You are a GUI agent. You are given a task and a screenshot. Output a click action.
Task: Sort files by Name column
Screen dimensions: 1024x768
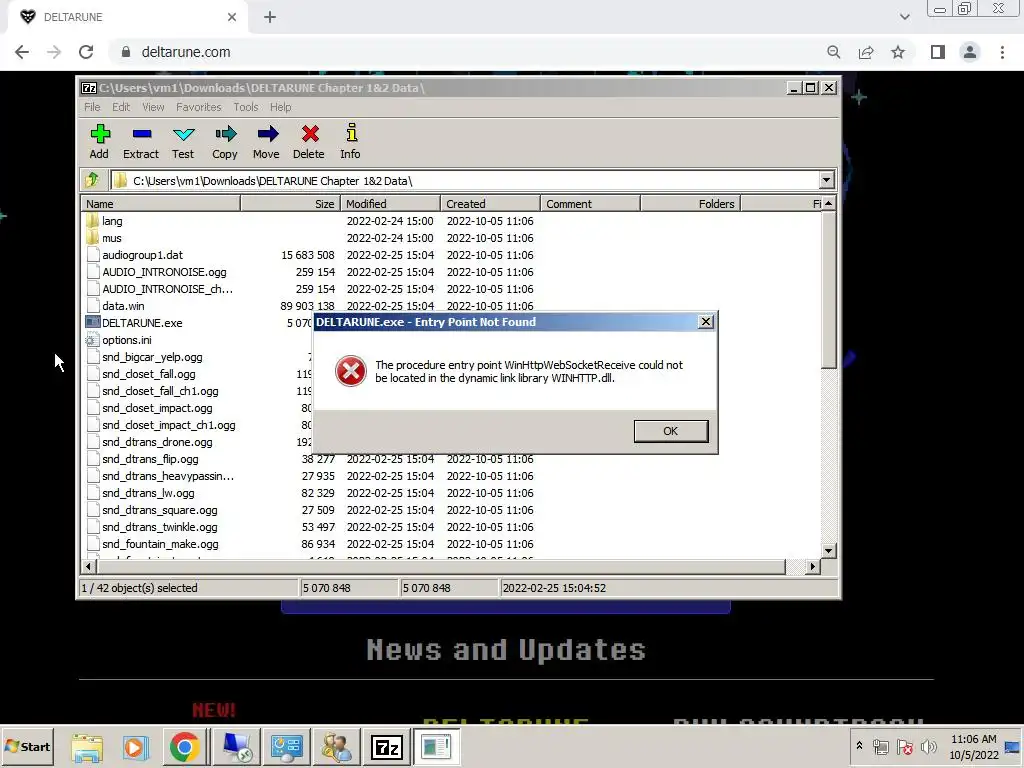pyautogui.click(x=161, y=204)
